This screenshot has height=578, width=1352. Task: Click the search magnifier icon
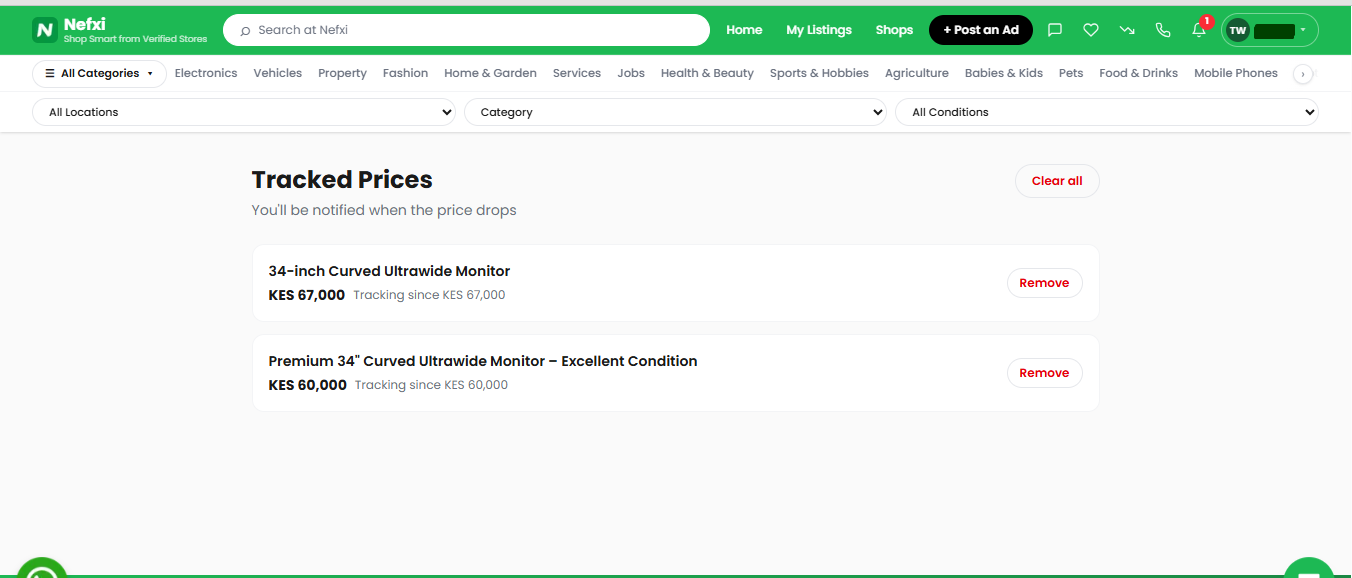tap(245, 31)
